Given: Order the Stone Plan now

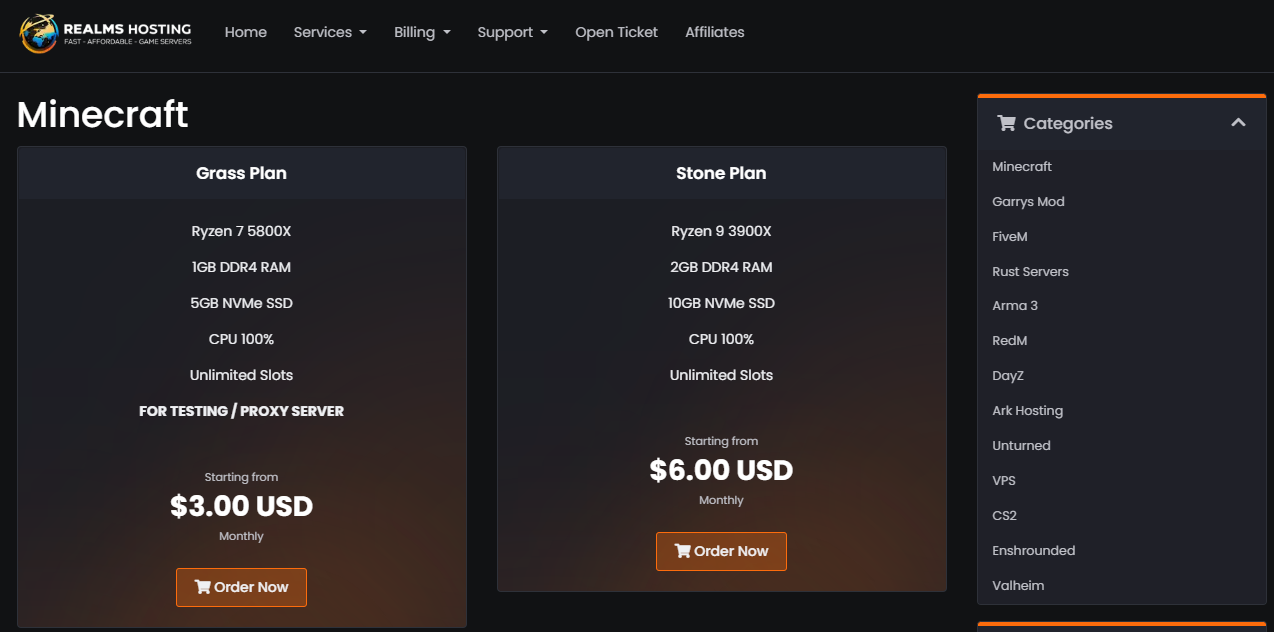Looking at the screenshot, I should point(721,551).
